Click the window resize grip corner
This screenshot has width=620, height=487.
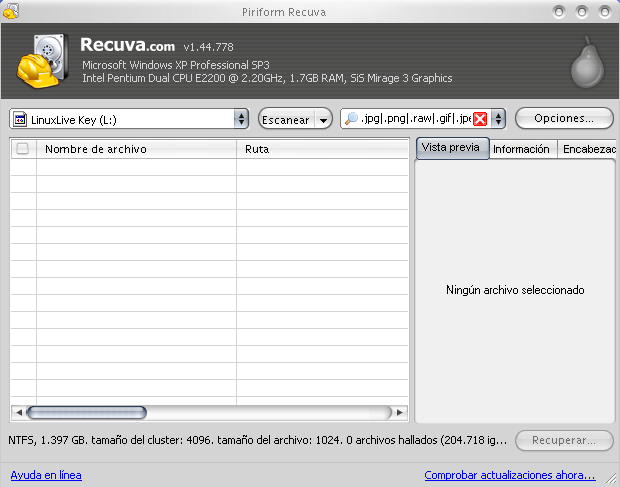pyautogui.click(x=612, y=479)
